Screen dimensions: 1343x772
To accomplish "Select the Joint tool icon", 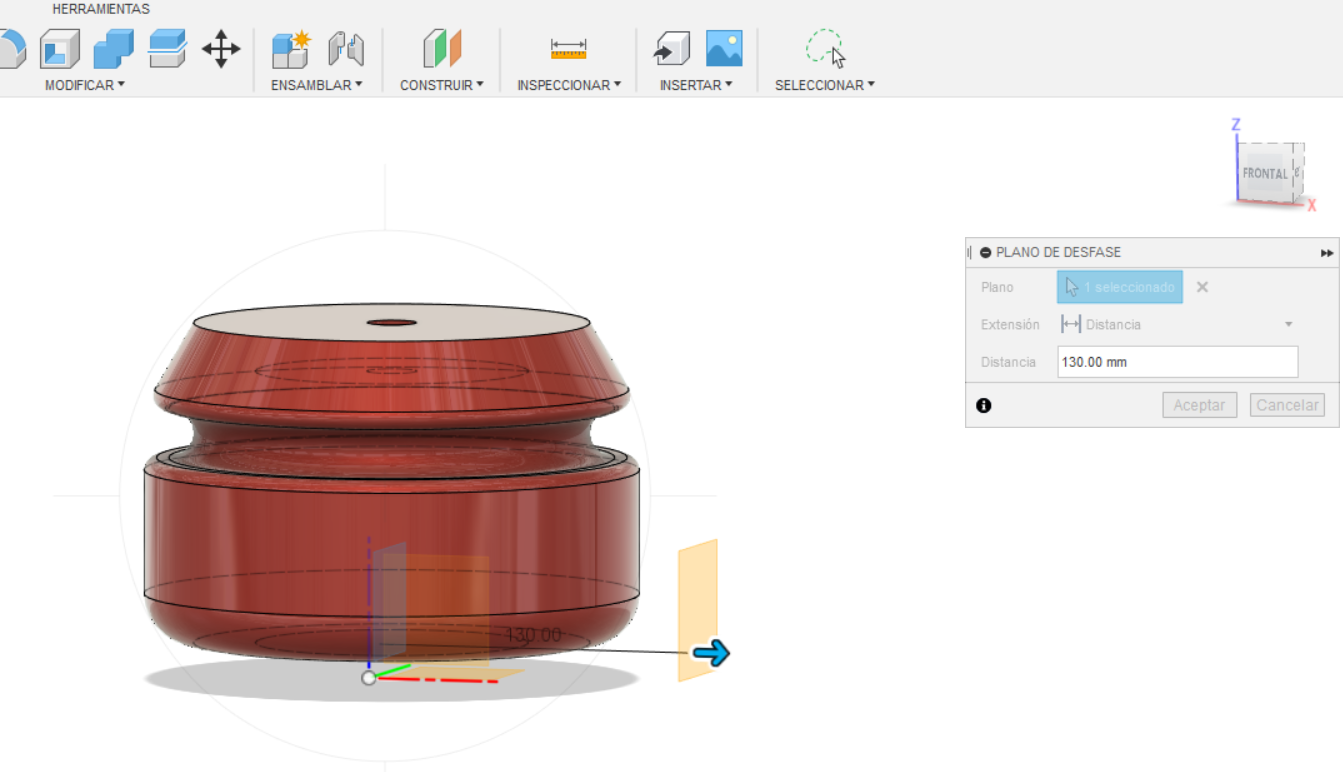I will point(346,48).
